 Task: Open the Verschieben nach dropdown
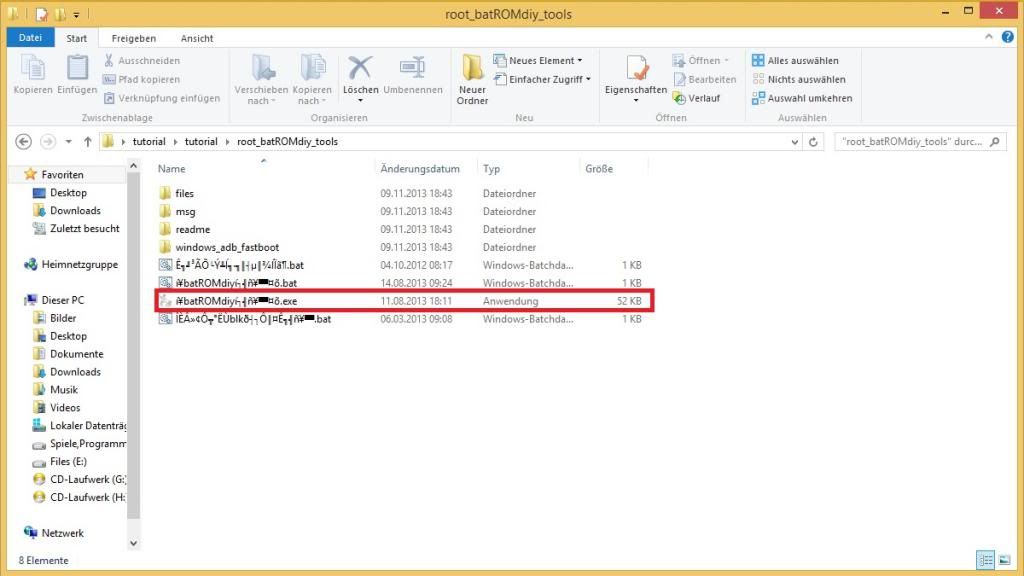tap(261, 80)
